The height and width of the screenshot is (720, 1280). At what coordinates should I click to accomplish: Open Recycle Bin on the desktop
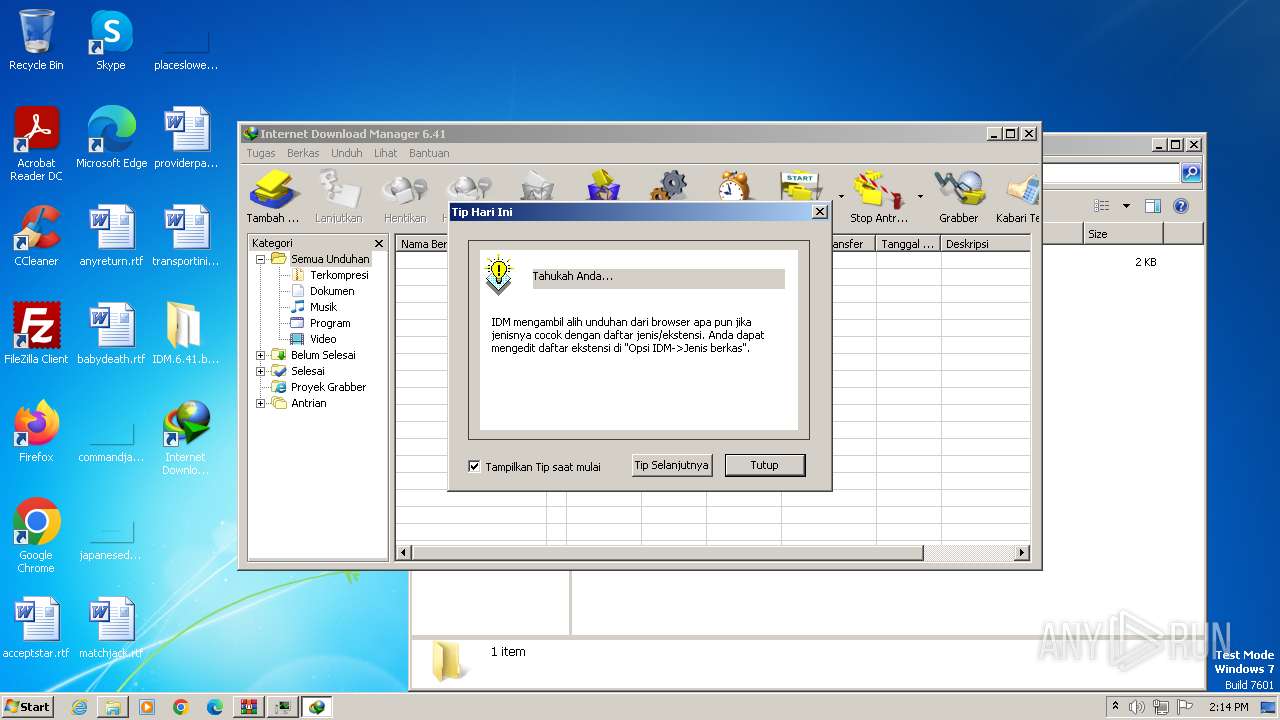(x=36, y=40)
